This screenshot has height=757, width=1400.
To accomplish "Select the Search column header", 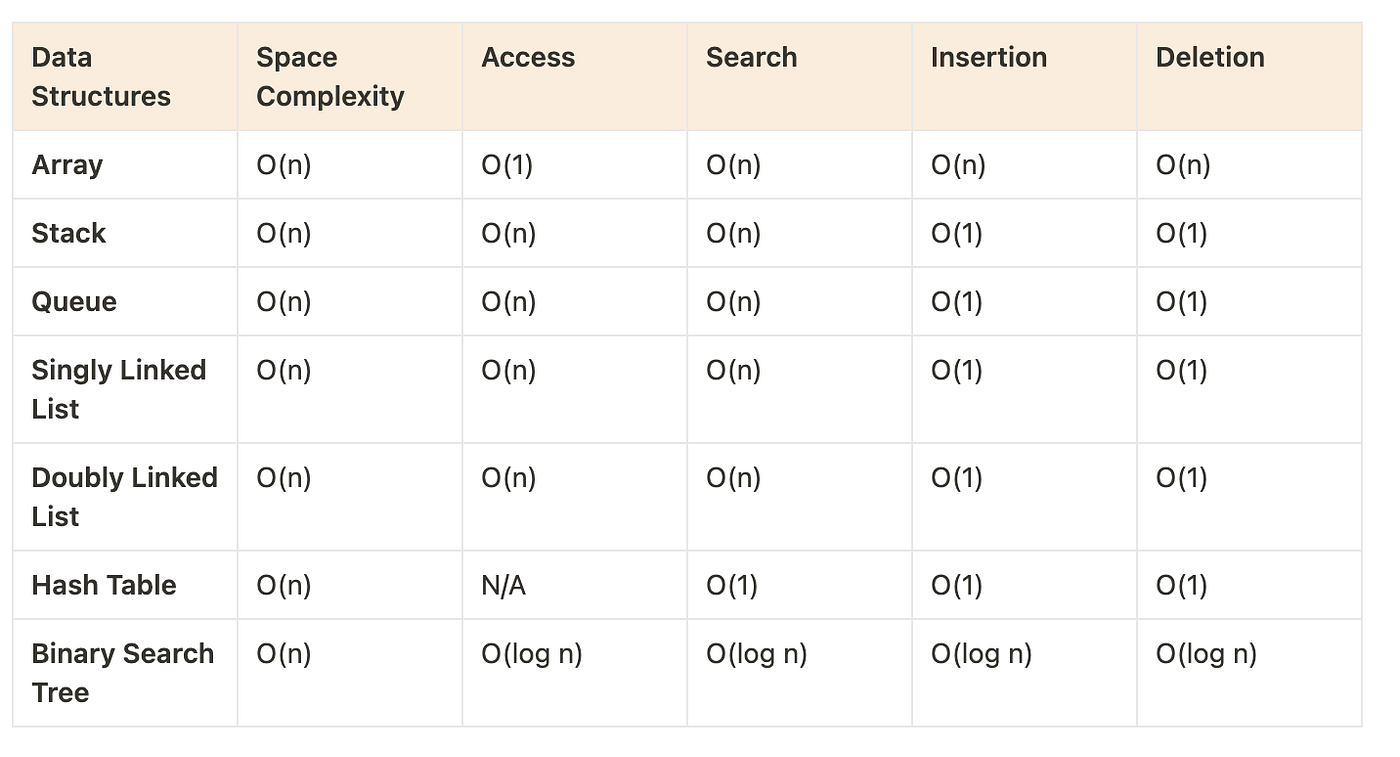I will pos(751,58).
